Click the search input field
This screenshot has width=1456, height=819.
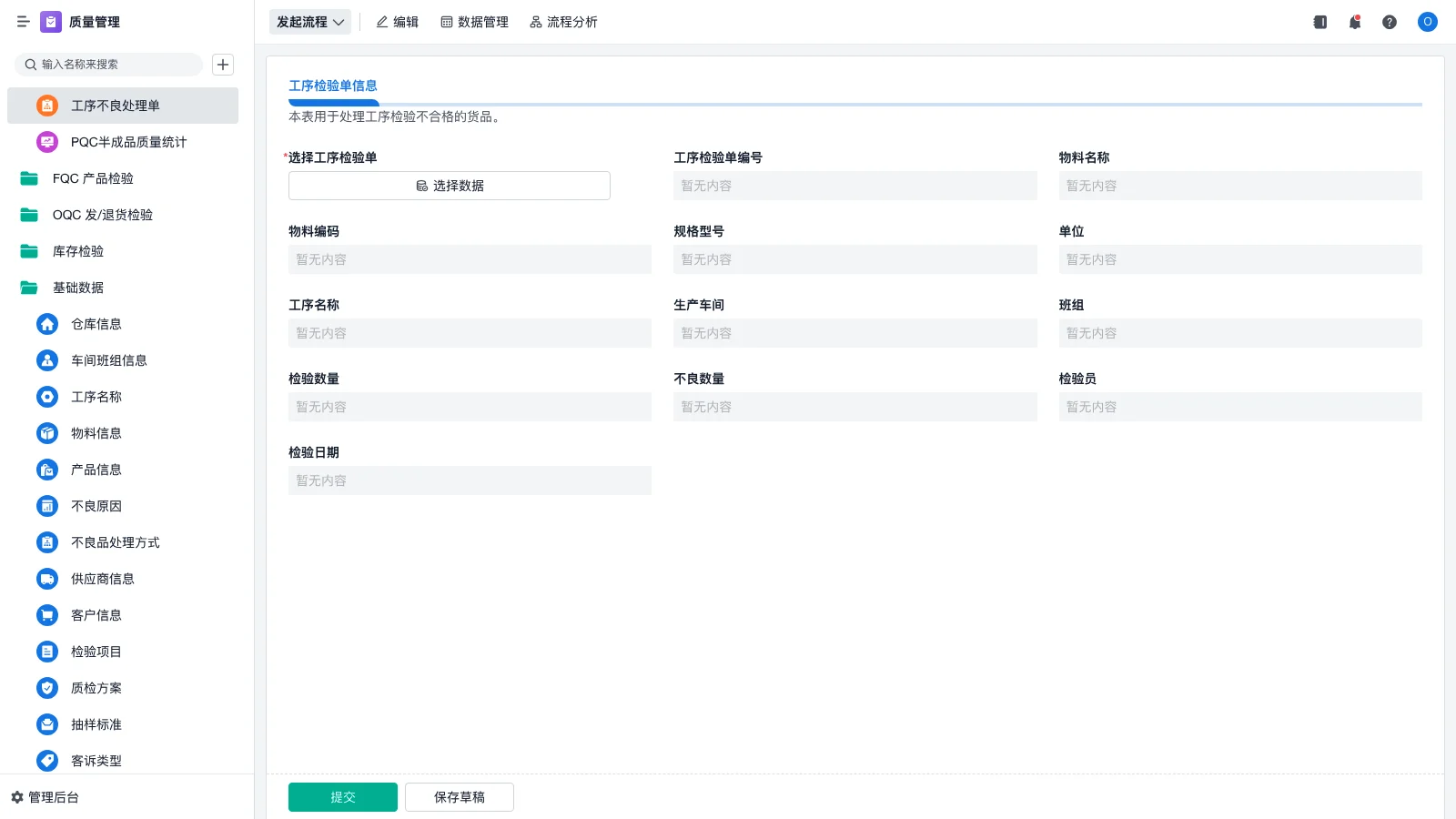pos(109,65)
